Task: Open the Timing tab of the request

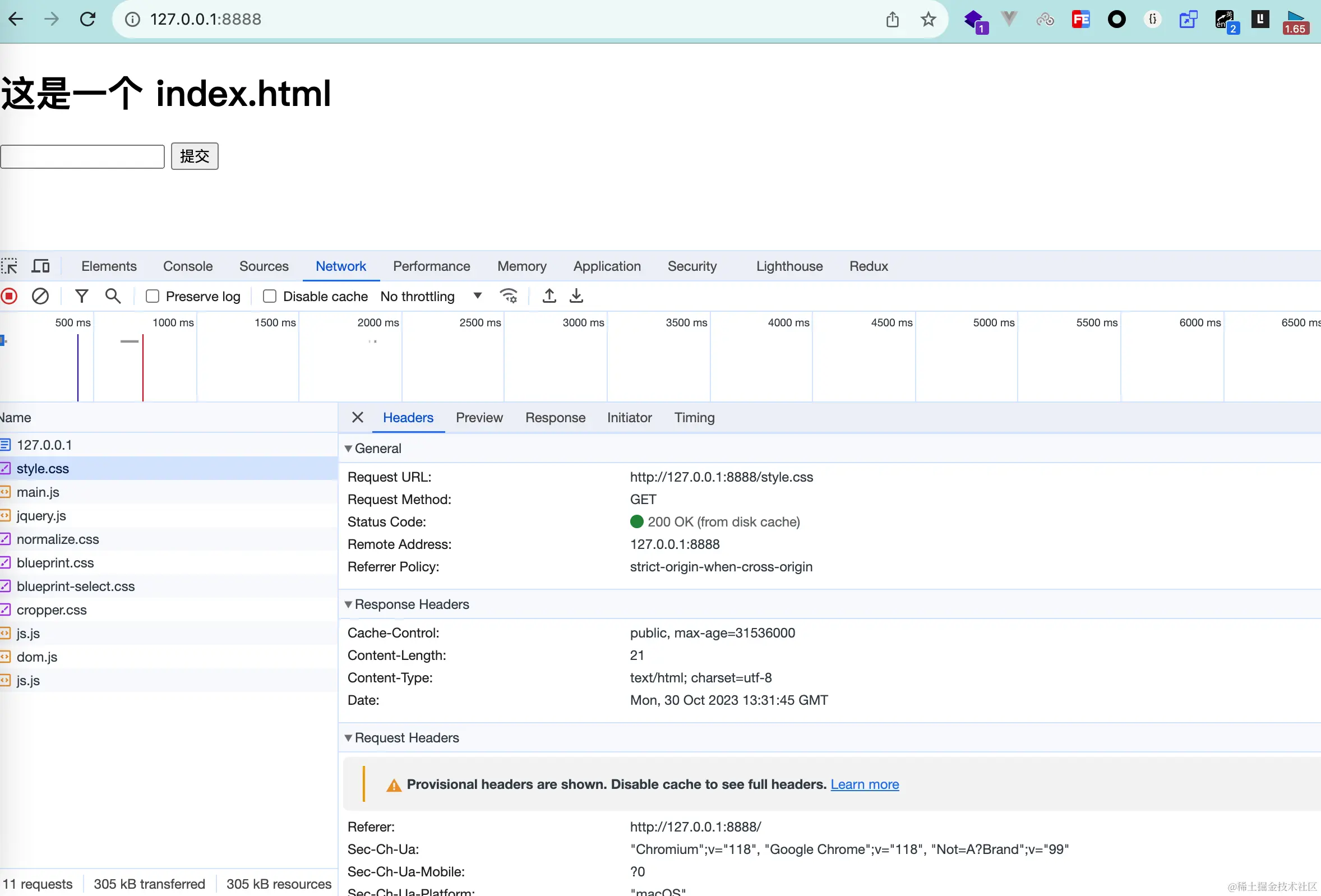Action: 694,418
